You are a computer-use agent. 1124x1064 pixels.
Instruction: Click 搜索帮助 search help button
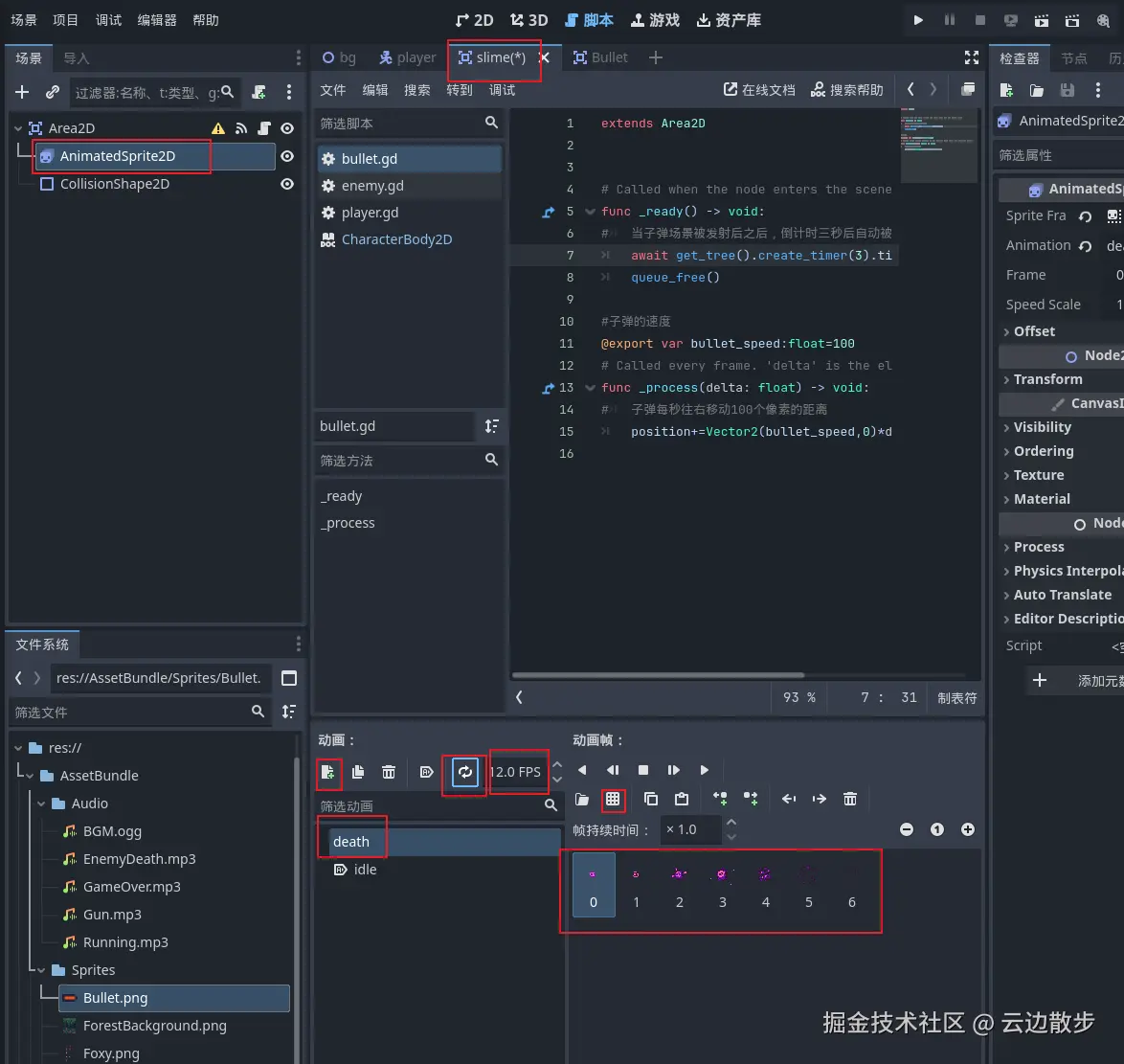(846, 90)
